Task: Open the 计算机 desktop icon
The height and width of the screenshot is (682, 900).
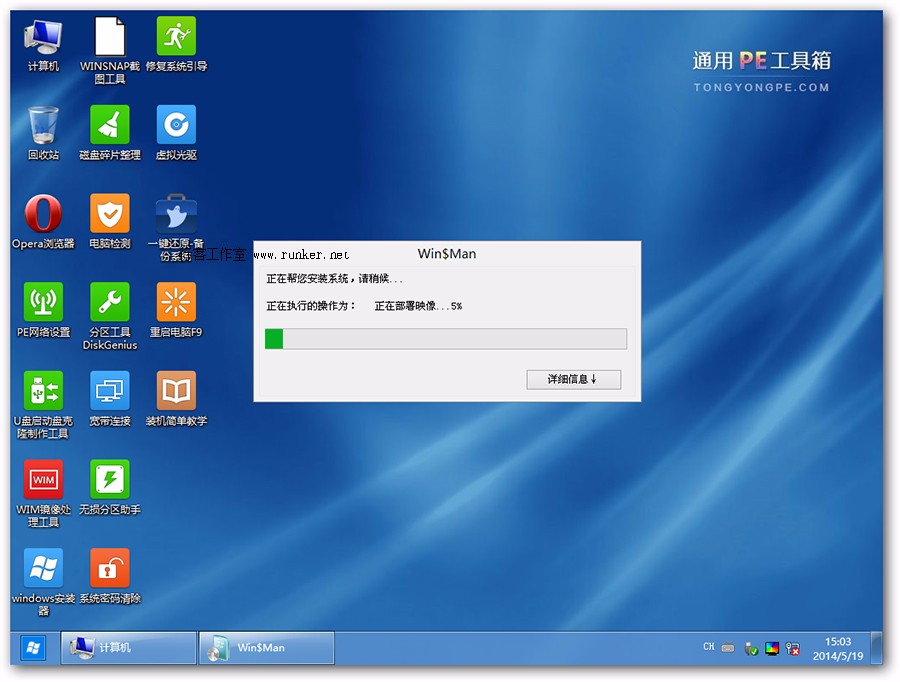Action: pyautogui.click(x=43, y=38)
